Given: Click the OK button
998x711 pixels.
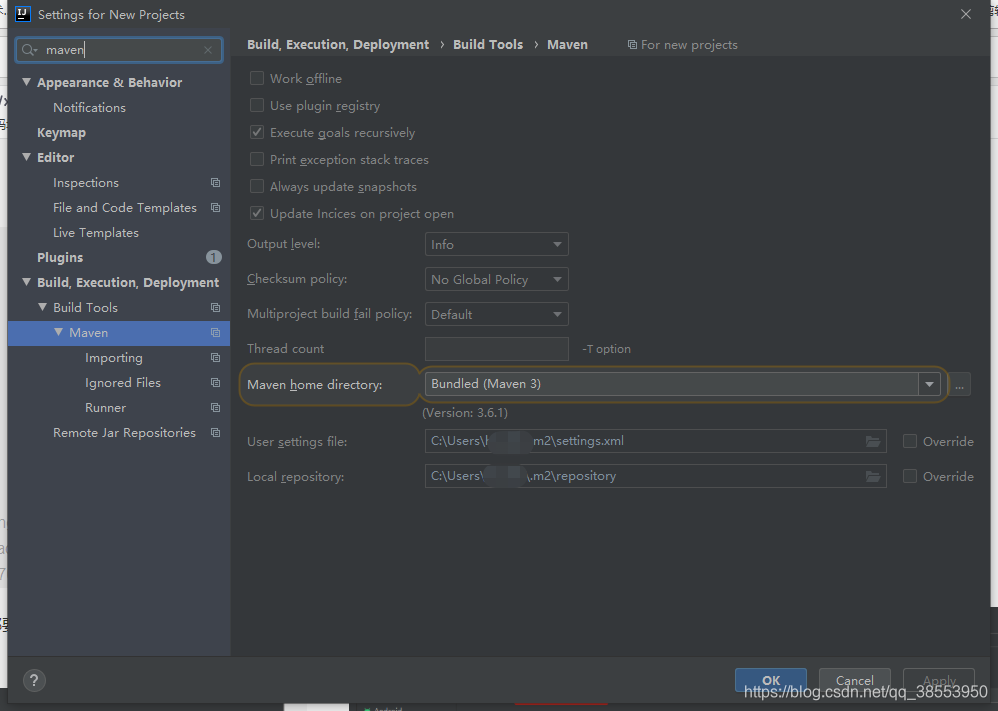Looking at the screenshot, I should (771, 680).
